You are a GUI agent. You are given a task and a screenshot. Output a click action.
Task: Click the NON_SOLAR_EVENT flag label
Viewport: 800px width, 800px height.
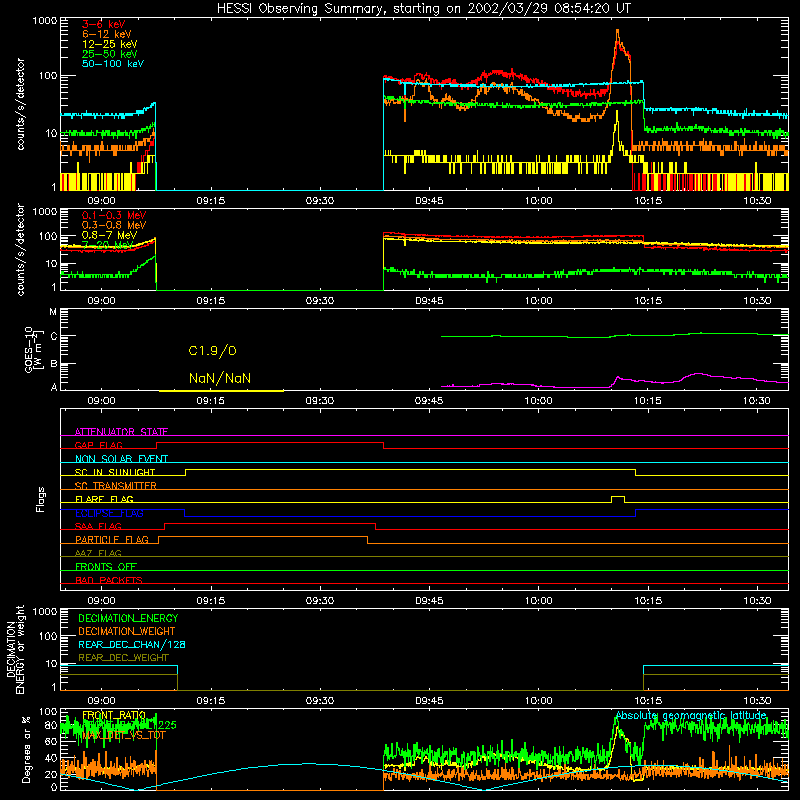click(x=121, y=459)
